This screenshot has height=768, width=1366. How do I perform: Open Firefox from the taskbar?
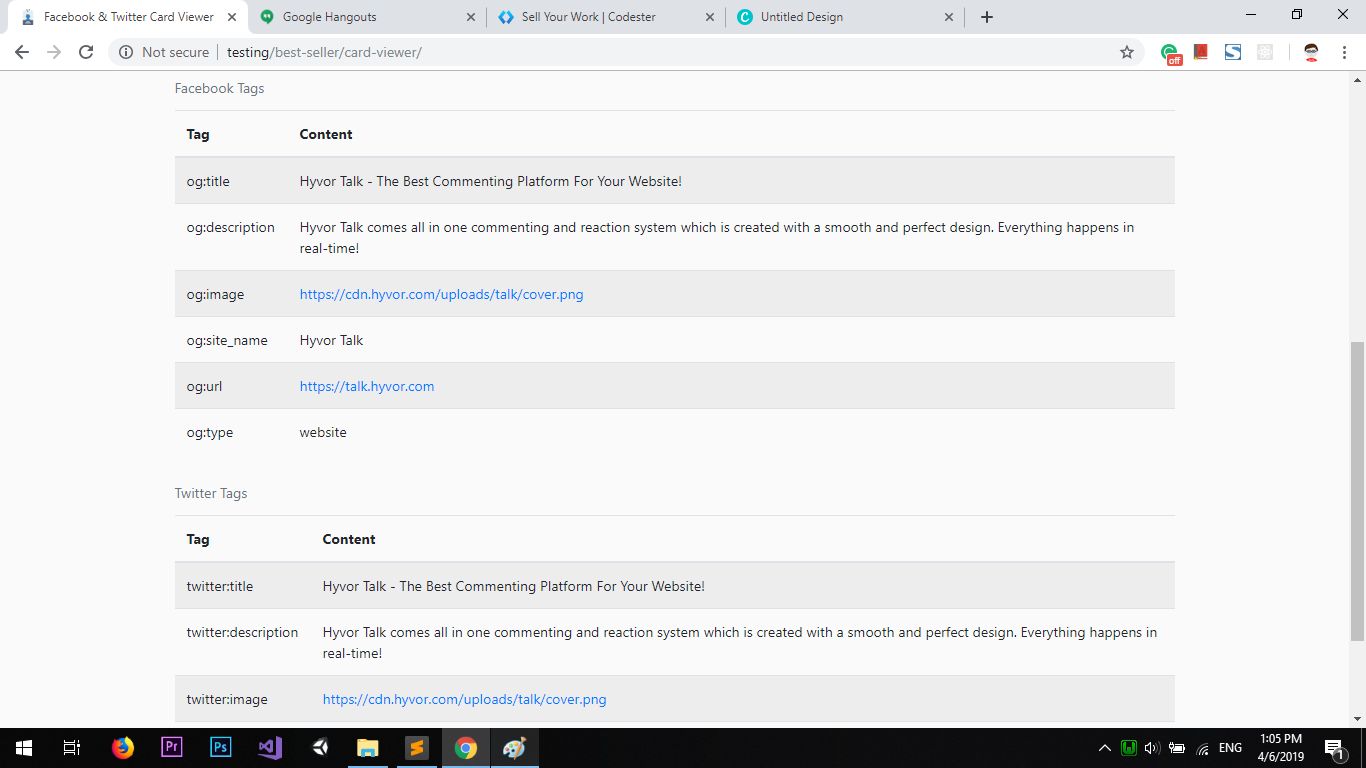123,748
